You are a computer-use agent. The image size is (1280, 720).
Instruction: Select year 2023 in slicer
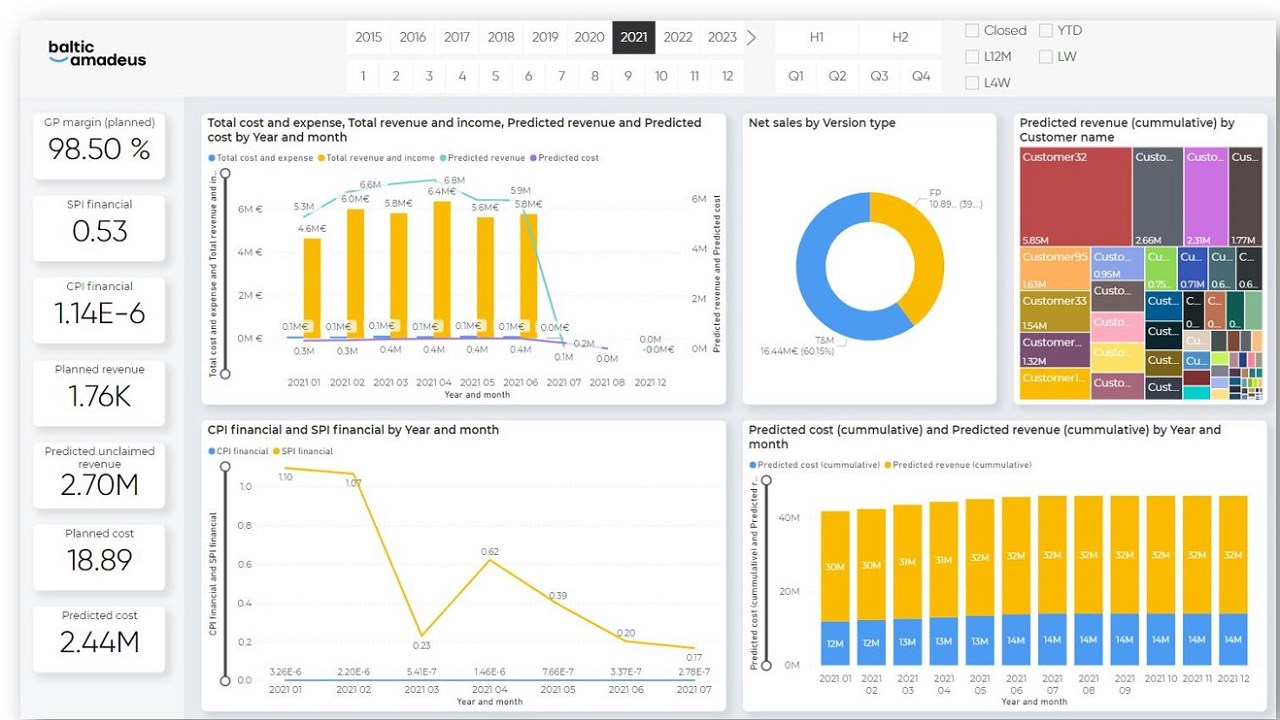click(x=722, y=37)
